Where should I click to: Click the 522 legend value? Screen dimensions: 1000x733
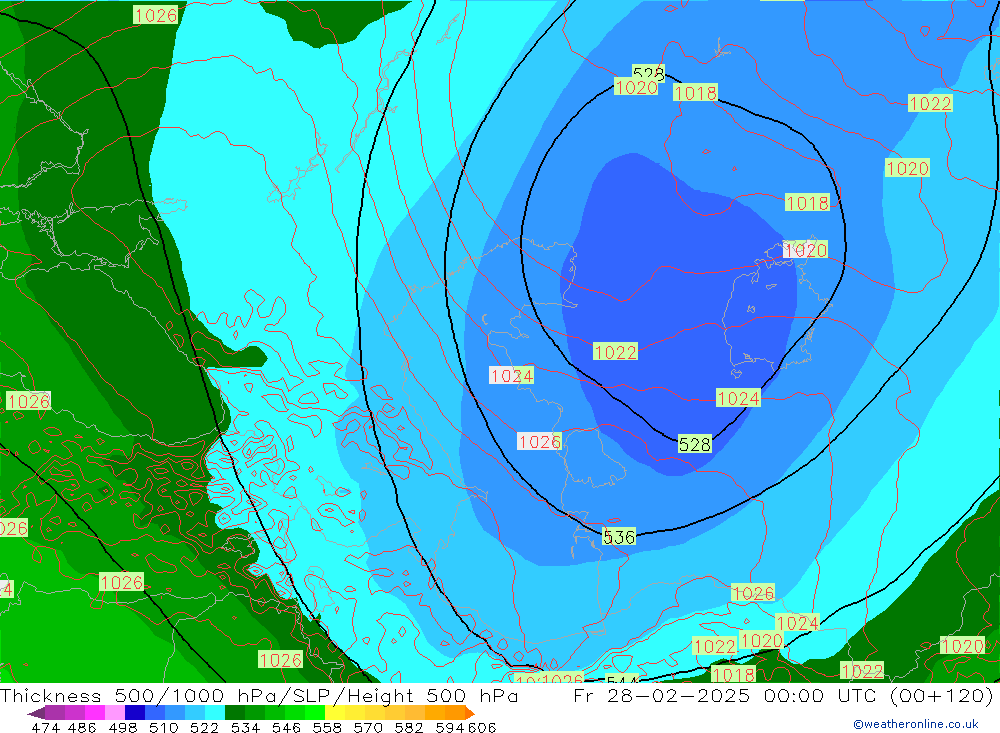[x=204, y=727]
